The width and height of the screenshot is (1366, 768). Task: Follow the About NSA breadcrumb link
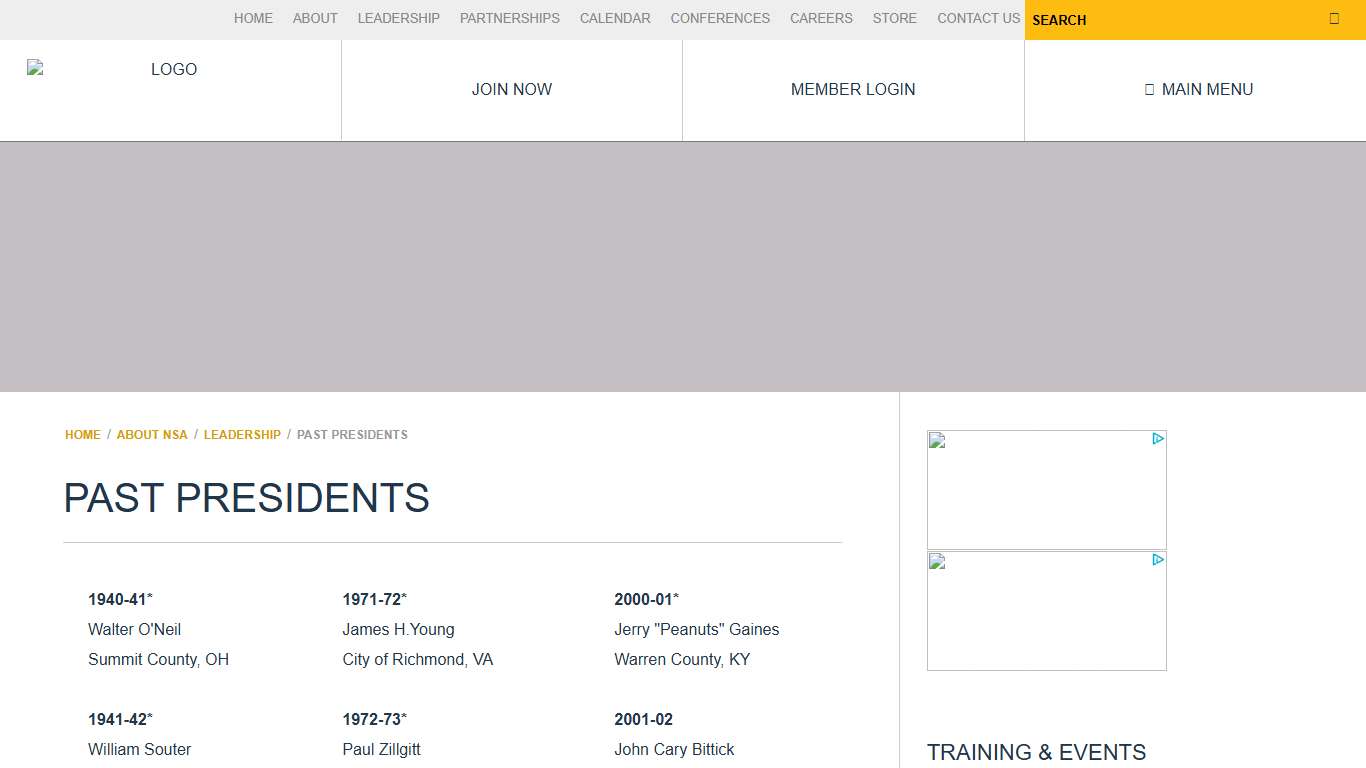coord(152,435)
